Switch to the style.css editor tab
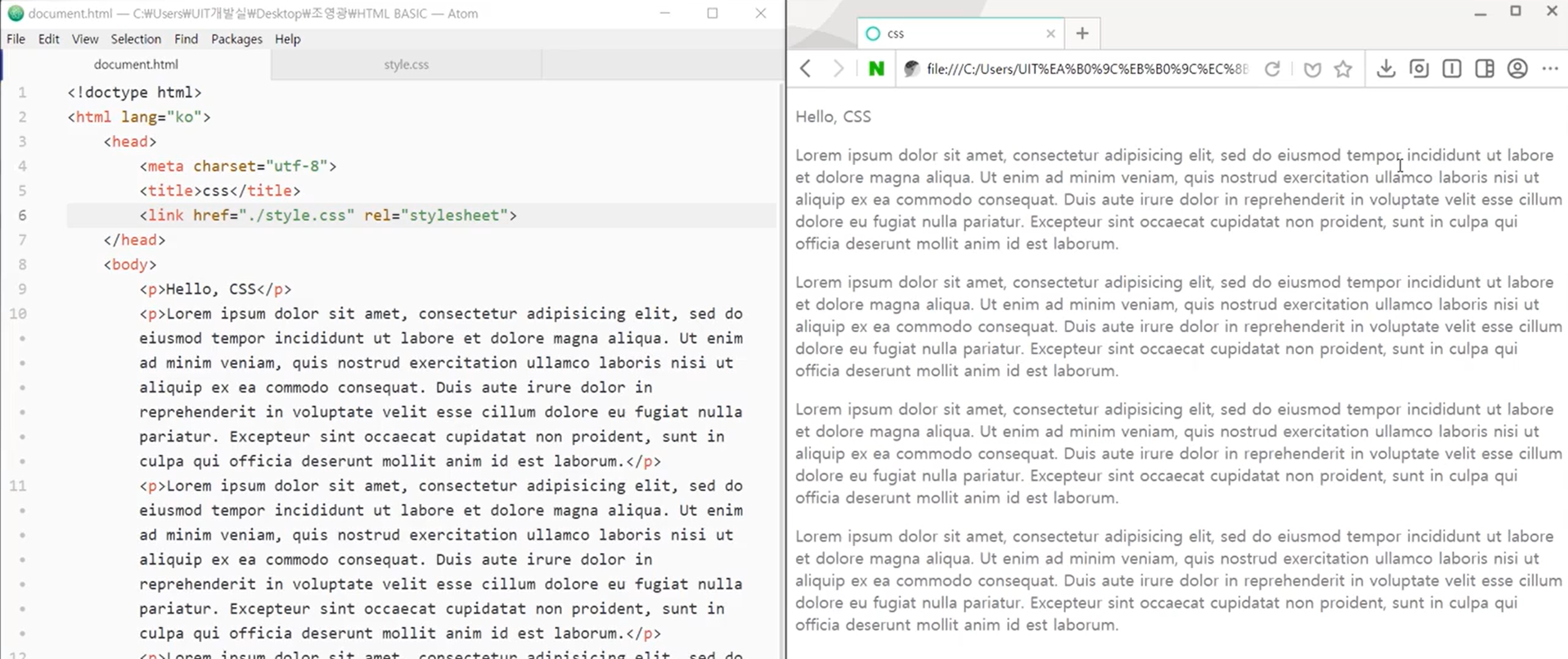 (x=406, y=65)
